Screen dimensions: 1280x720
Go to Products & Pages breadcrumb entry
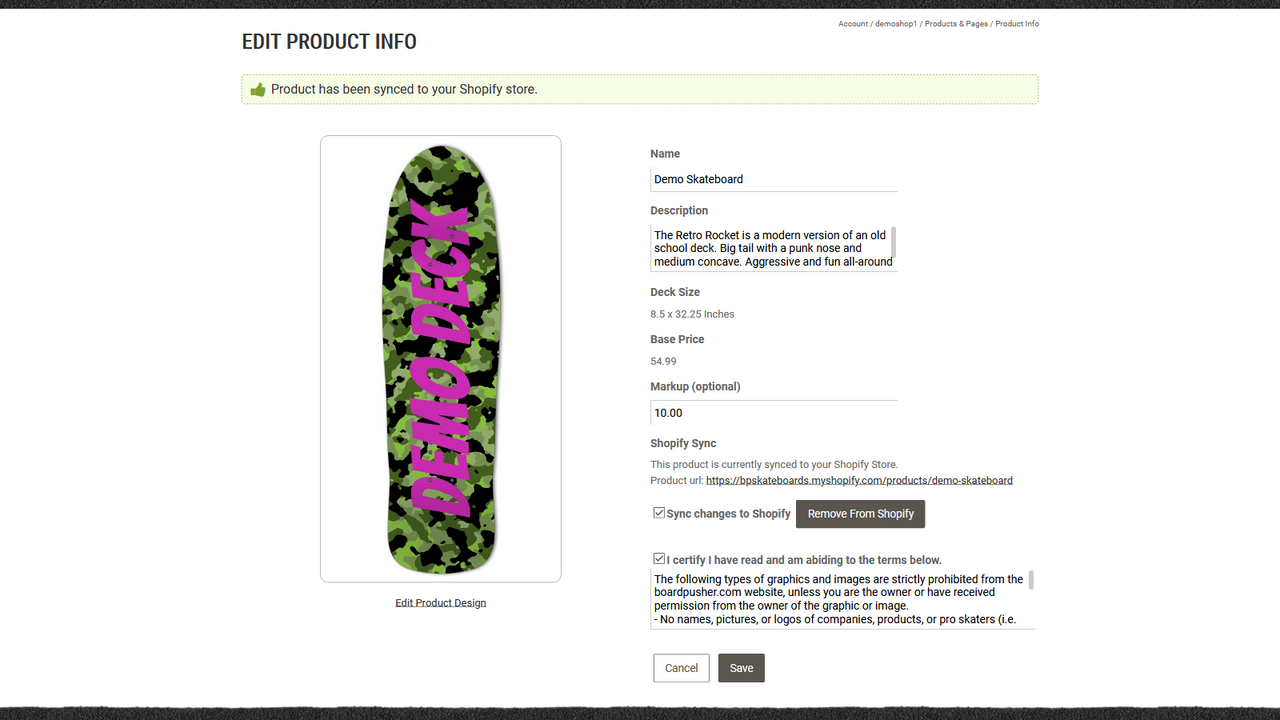956,23
